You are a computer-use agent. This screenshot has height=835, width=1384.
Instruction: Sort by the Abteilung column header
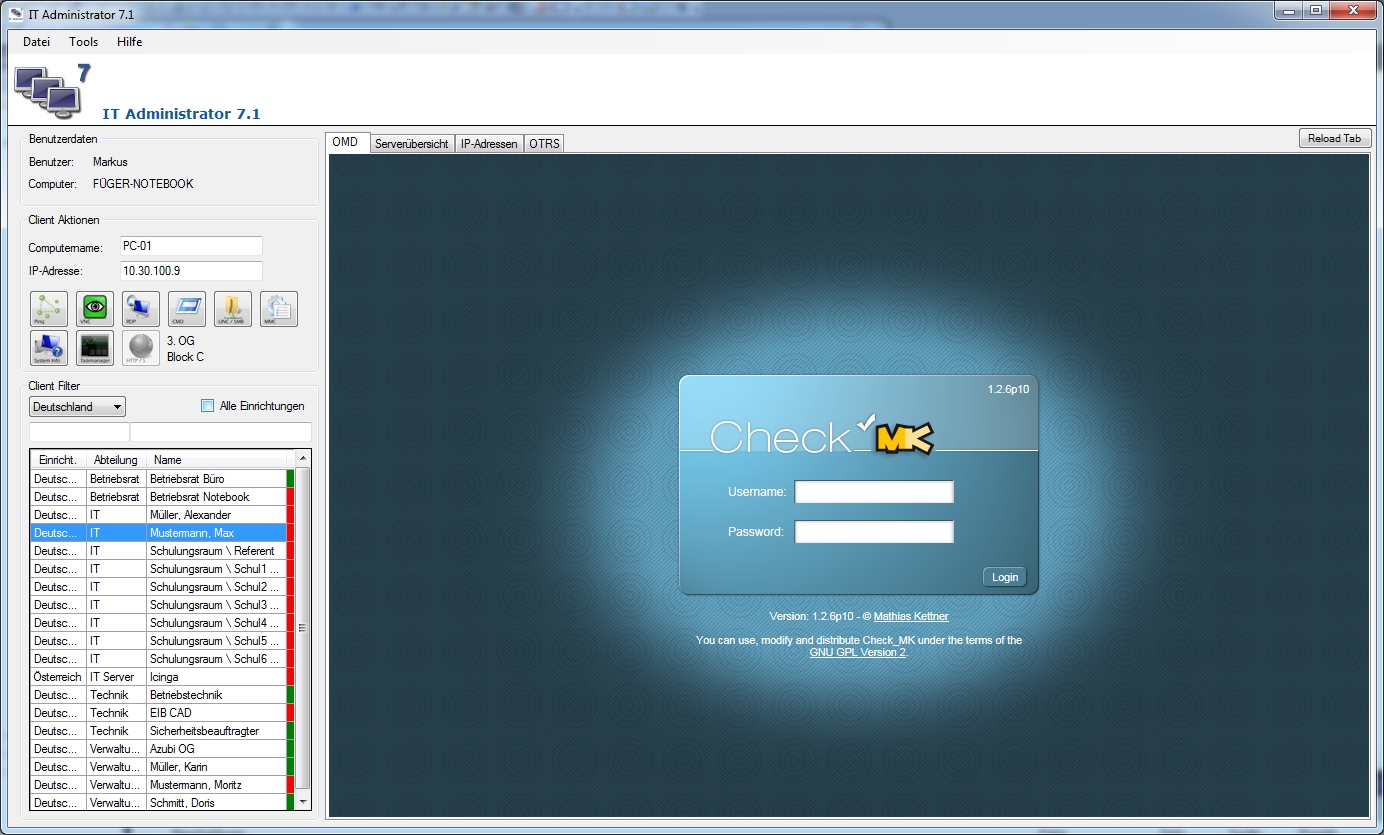click(116, 460)
